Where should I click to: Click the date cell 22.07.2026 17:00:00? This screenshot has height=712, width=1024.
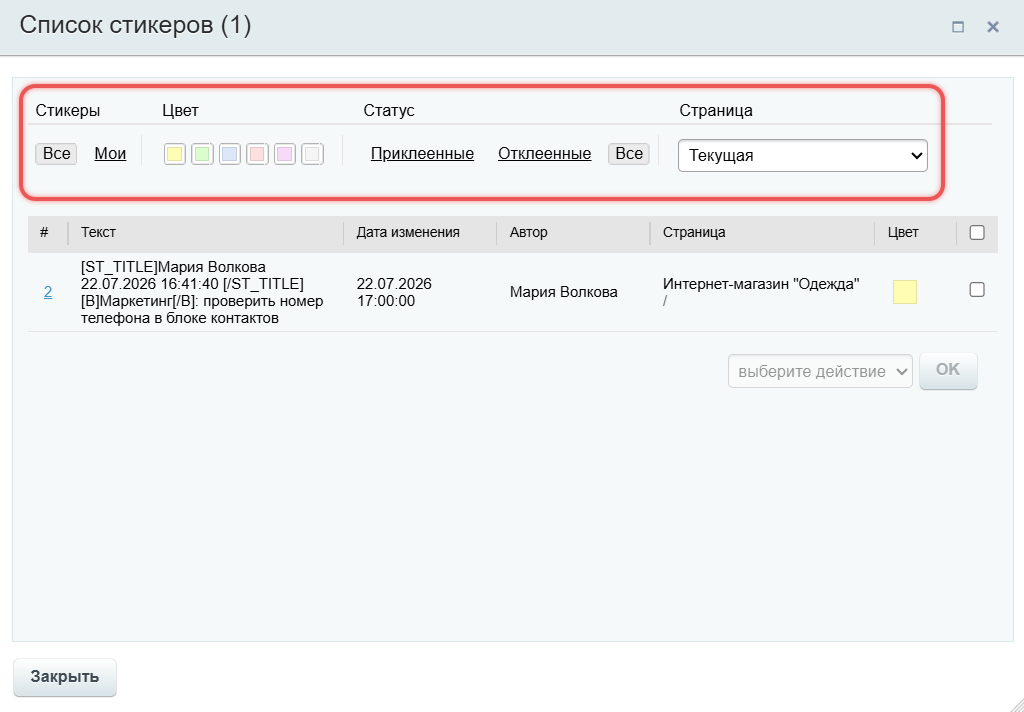pos(394,292)
